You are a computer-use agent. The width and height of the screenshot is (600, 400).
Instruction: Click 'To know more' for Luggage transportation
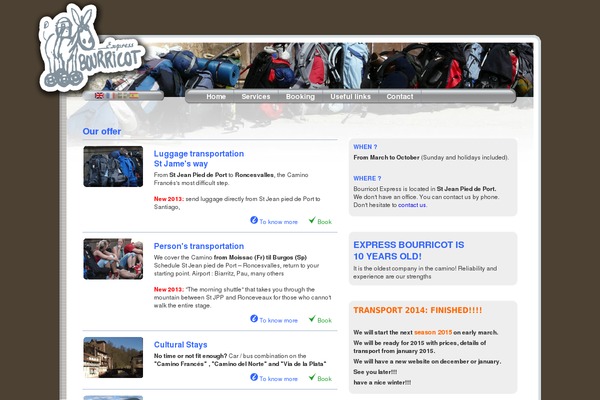click(x=279, y=222)
